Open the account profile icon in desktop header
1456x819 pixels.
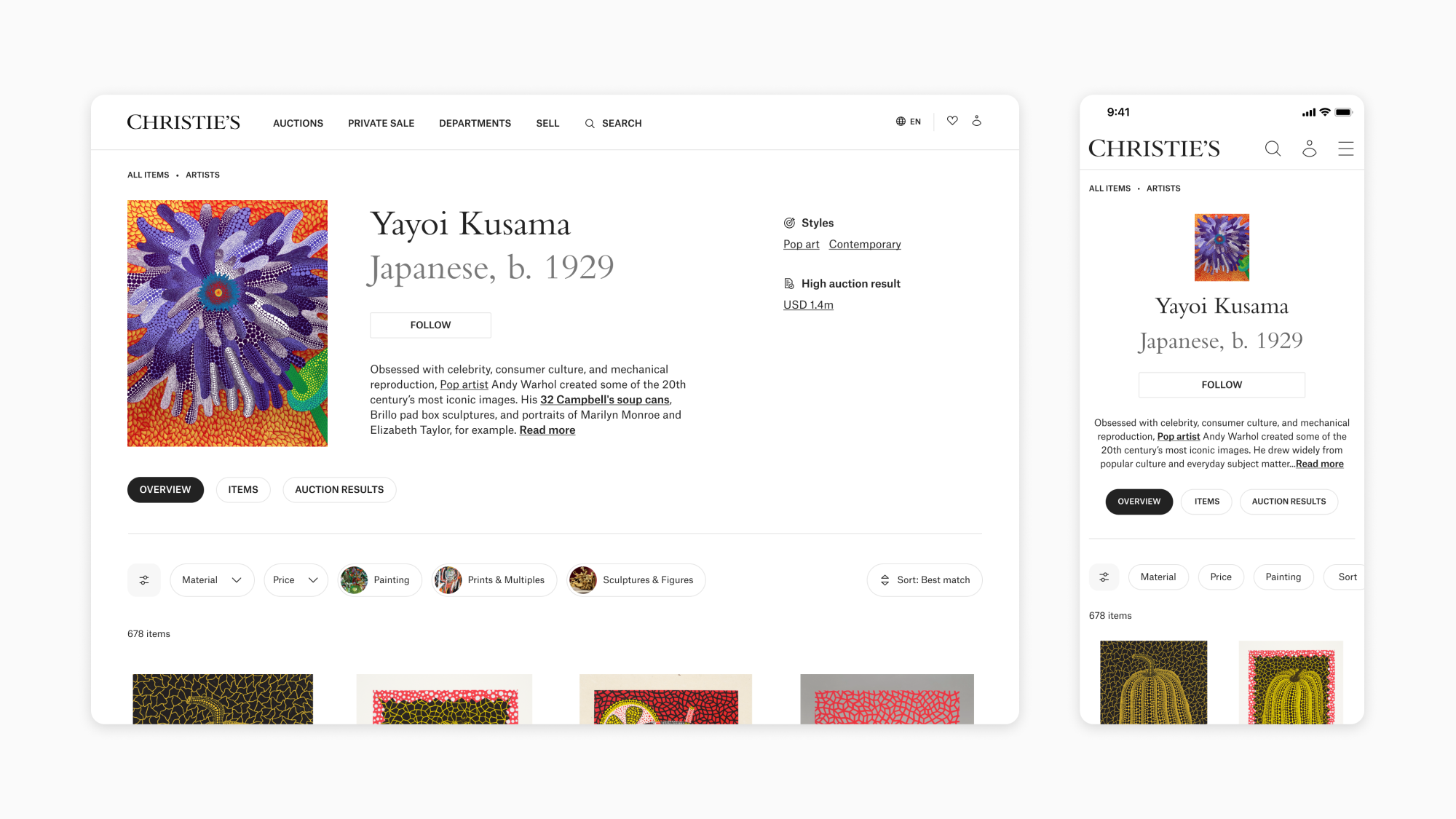977,121
